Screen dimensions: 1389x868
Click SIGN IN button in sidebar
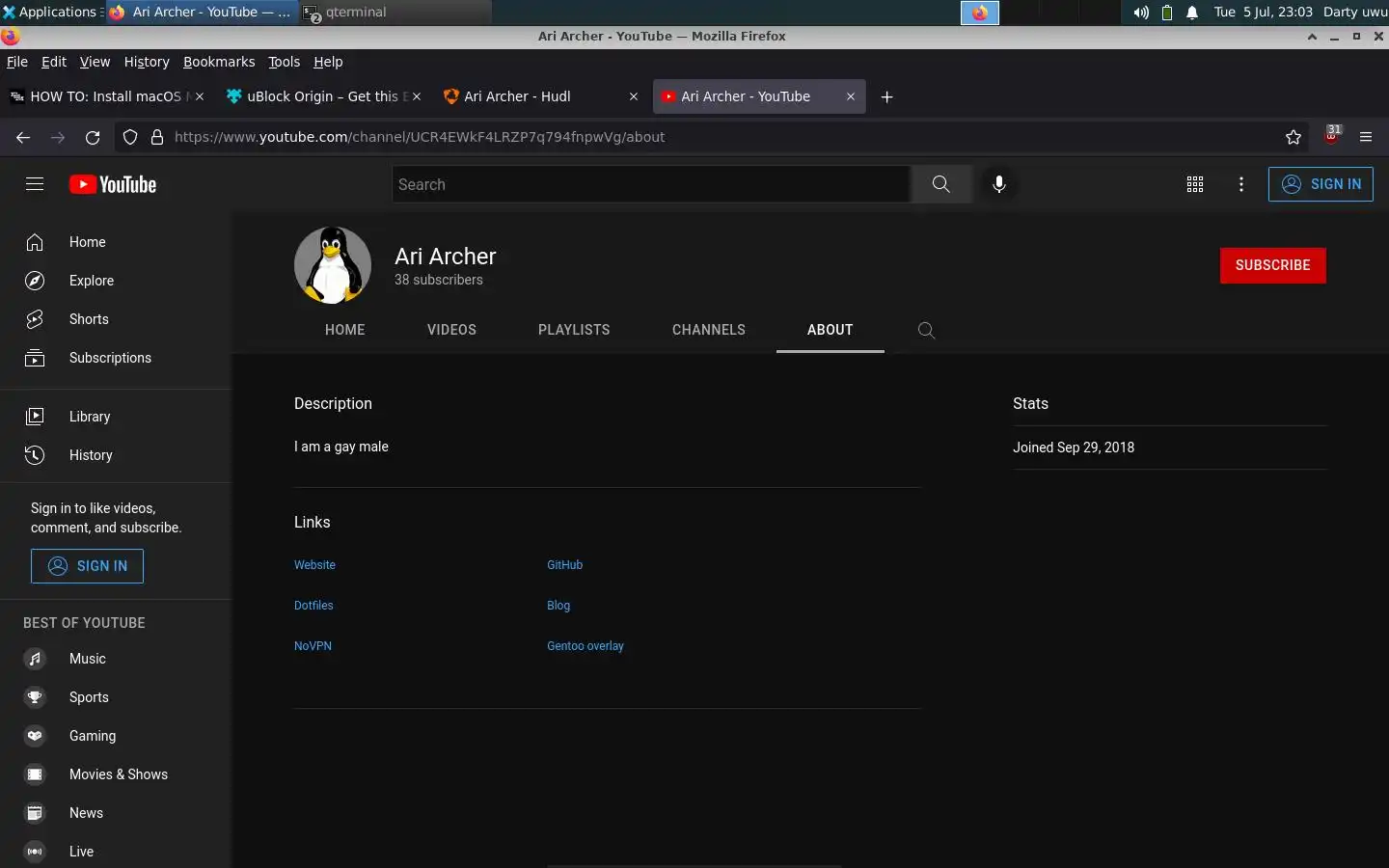(87, 566)
